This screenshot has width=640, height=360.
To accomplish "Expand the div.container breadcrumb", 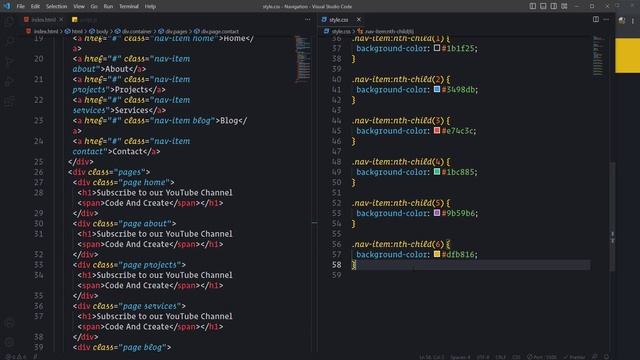I will point(133,31).
